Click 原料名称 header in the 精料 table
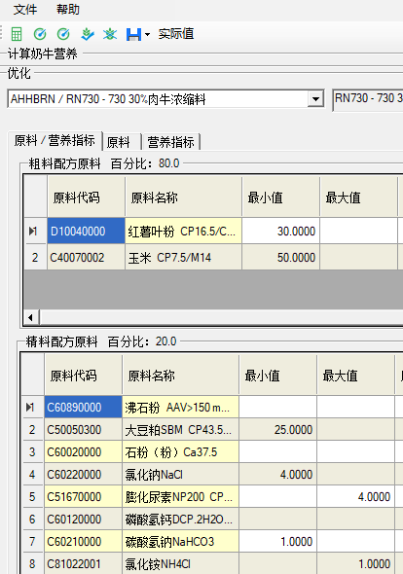This screenshot has height=574, width=403. click(180, 376)
